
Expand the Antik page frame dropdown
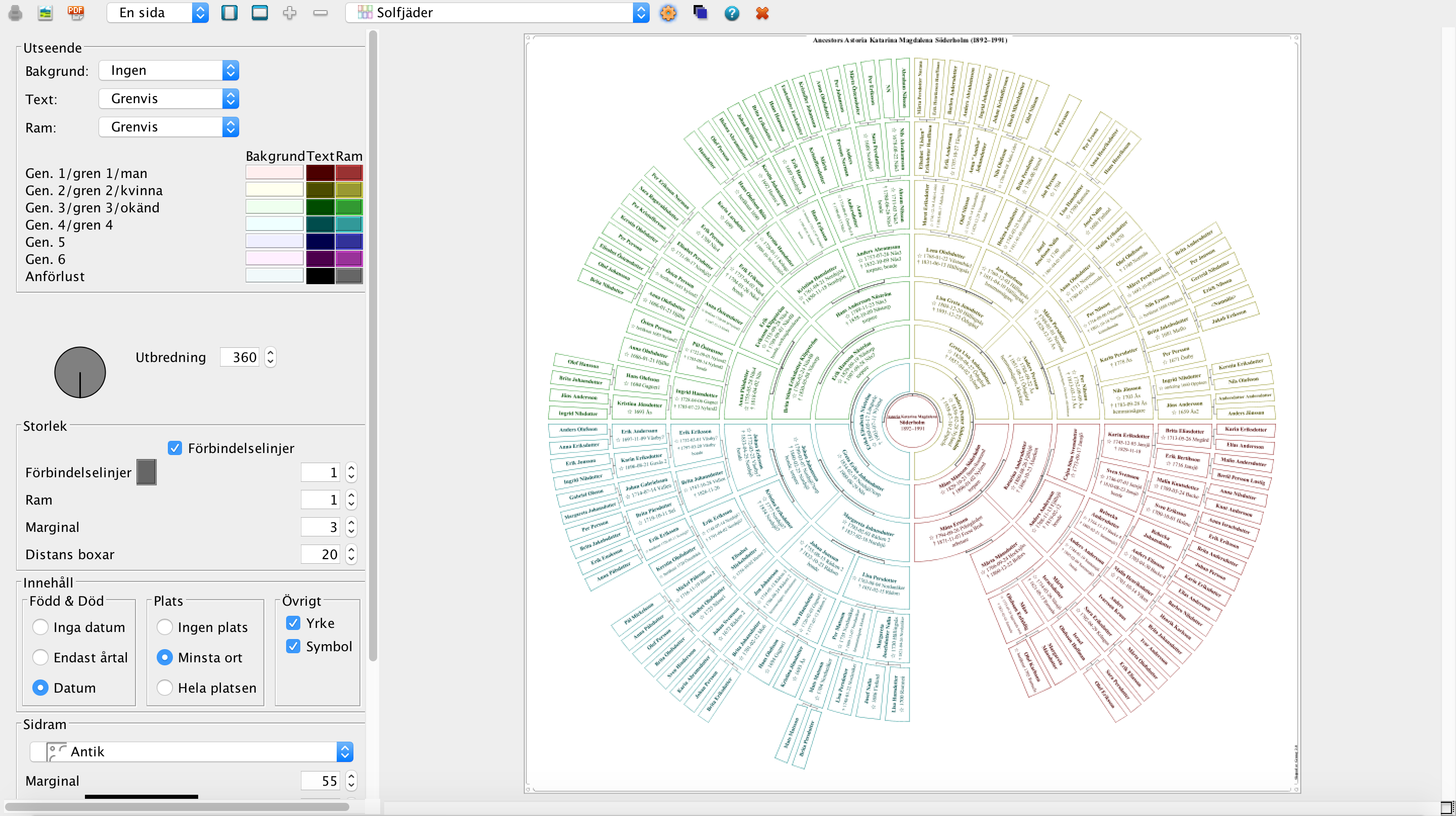(x=192, y=752)
